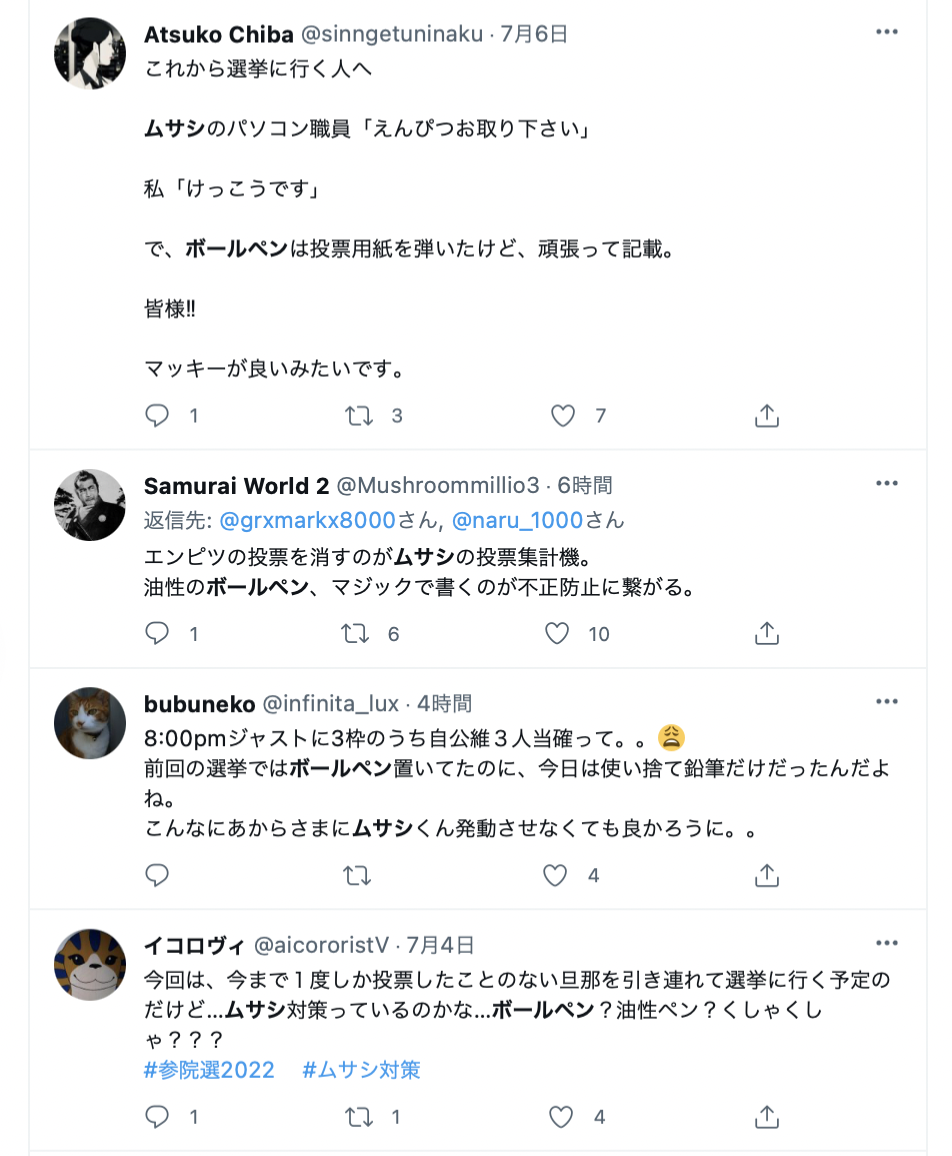Like bubuneko's tweet
This screenshot has height=1156, width=952.
pos(555,875)
